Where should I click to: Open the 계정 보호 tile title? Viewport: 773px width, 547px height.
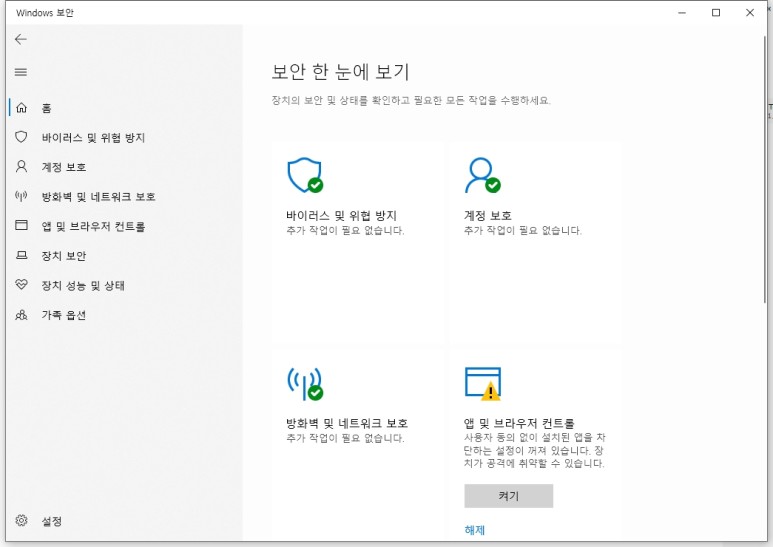[488, 215]
